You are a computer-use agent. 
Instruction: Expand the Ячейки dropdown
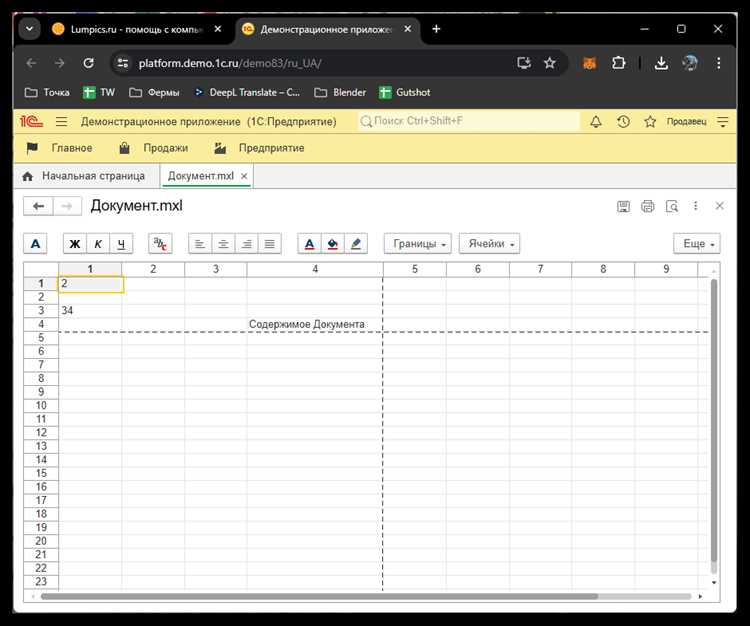pyautogui.click(x=489, y=243)
